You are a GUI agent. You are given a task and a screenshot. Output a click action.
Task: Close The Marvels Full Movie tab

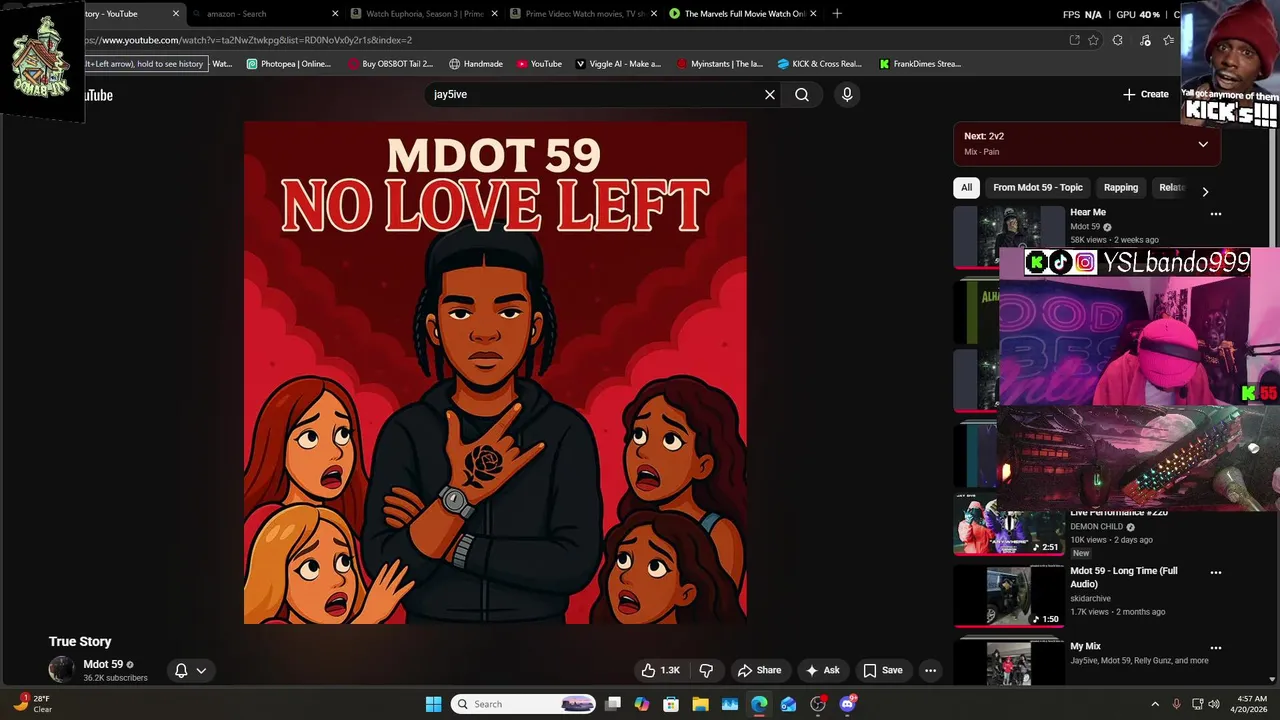(813, 14)
